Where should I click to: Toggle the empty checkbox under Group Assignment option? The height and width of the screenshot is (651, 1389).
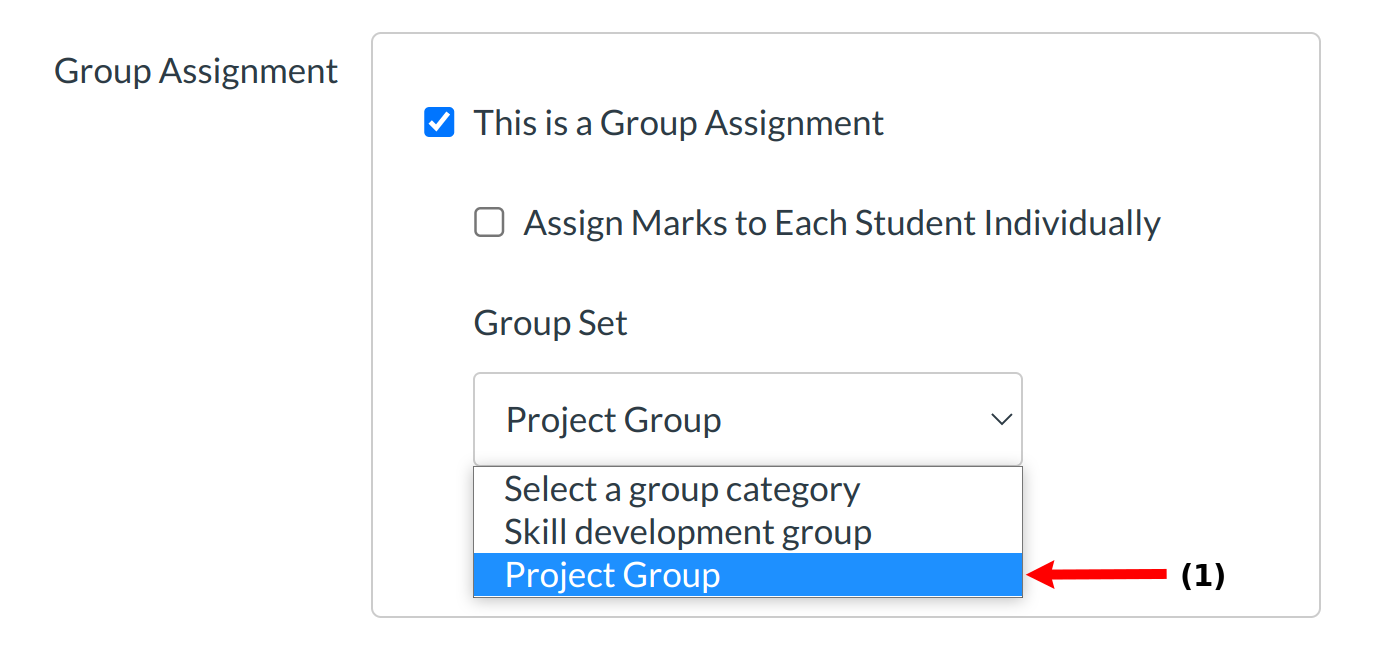(489, 222)
